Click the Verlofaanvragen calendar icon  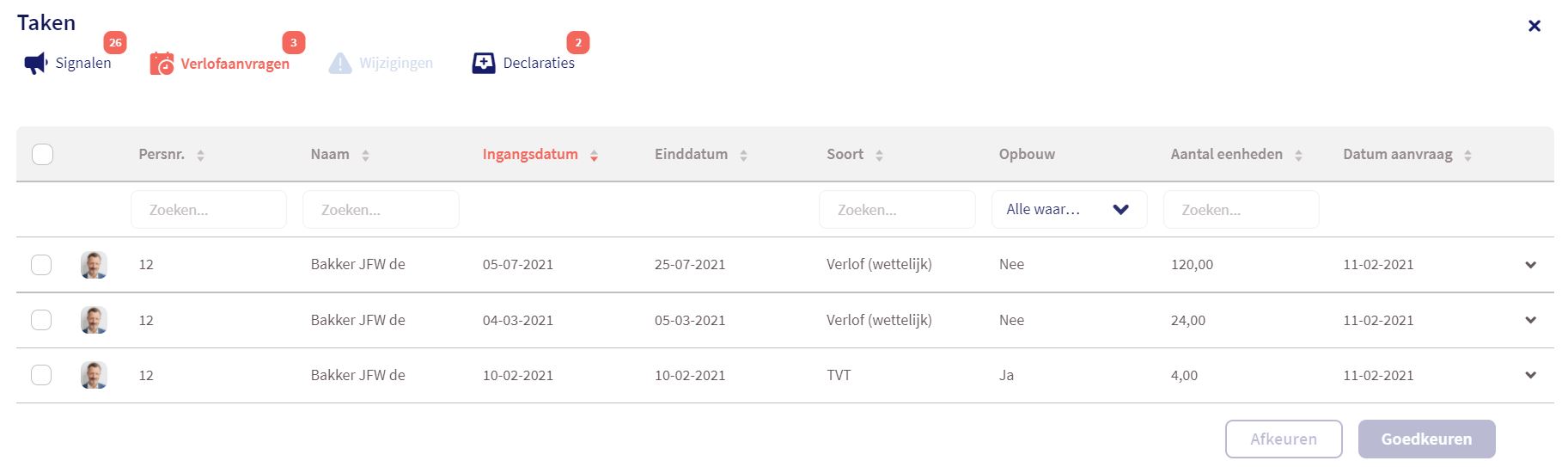point(162,64)
